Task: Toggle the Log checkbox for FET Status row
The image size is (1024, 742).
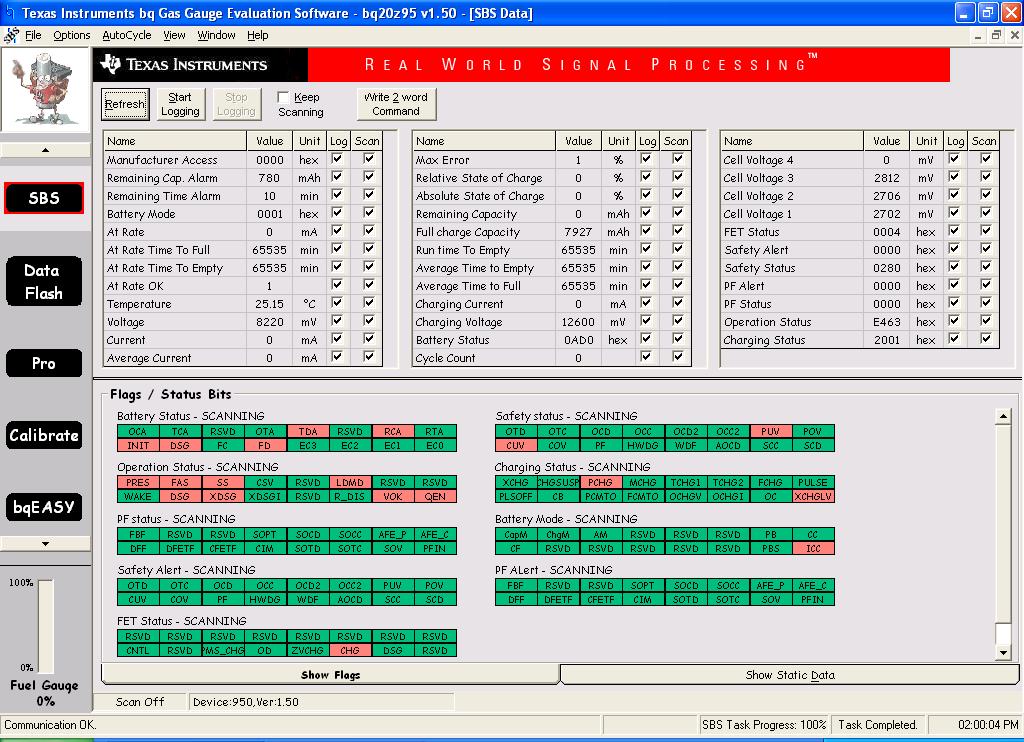Action: coord(954,231)
